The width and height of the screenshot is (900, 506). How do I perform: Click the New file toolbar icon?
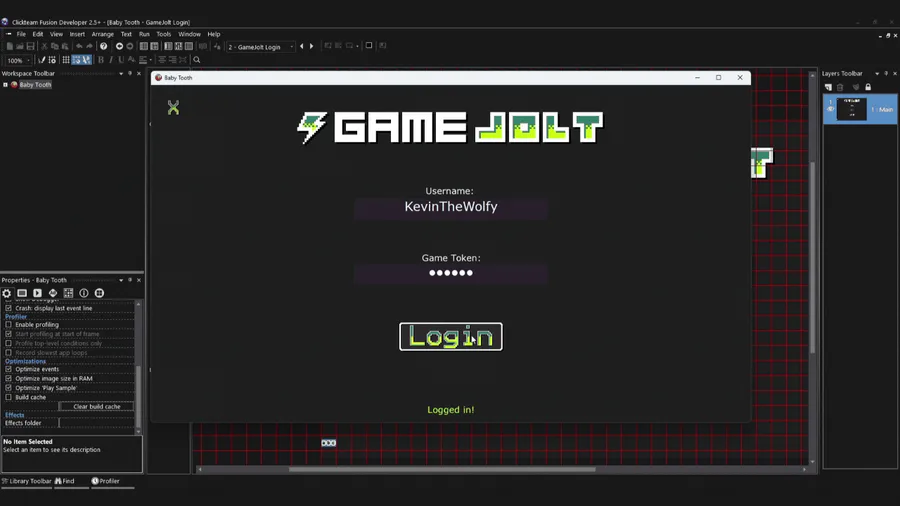coord(10,46)
